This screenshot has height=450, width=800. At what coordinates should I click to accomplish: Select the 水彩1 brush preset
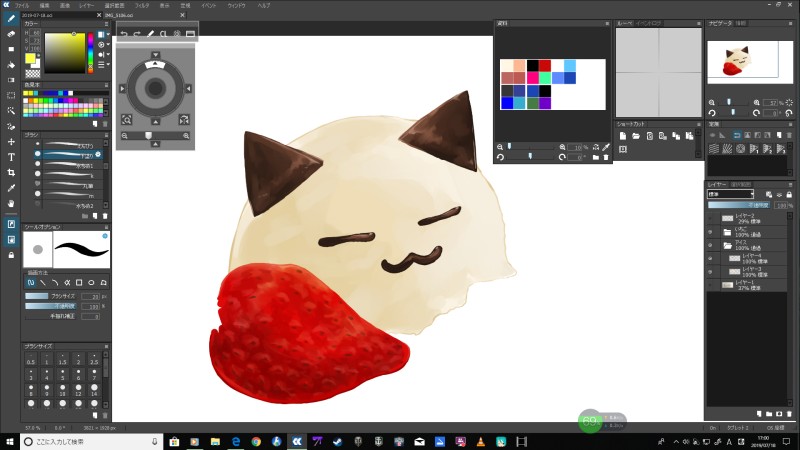tap(68, 165)
